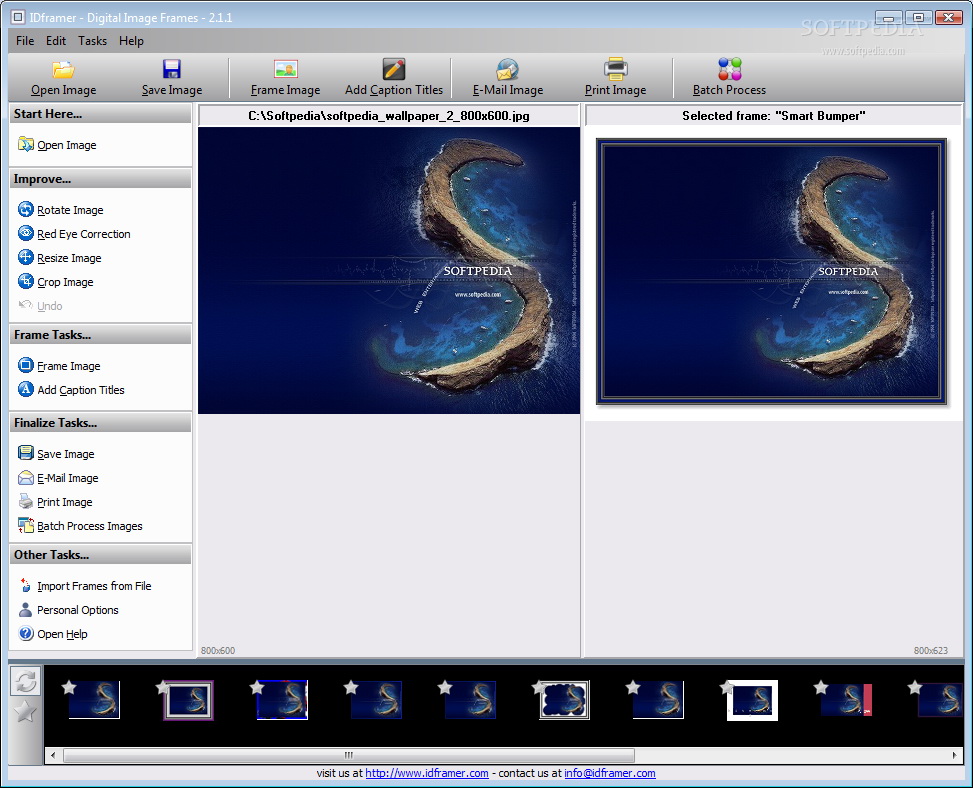Toggle the favorite star on the scalloped silver frame
973x788 pixels.
point(539,687)
